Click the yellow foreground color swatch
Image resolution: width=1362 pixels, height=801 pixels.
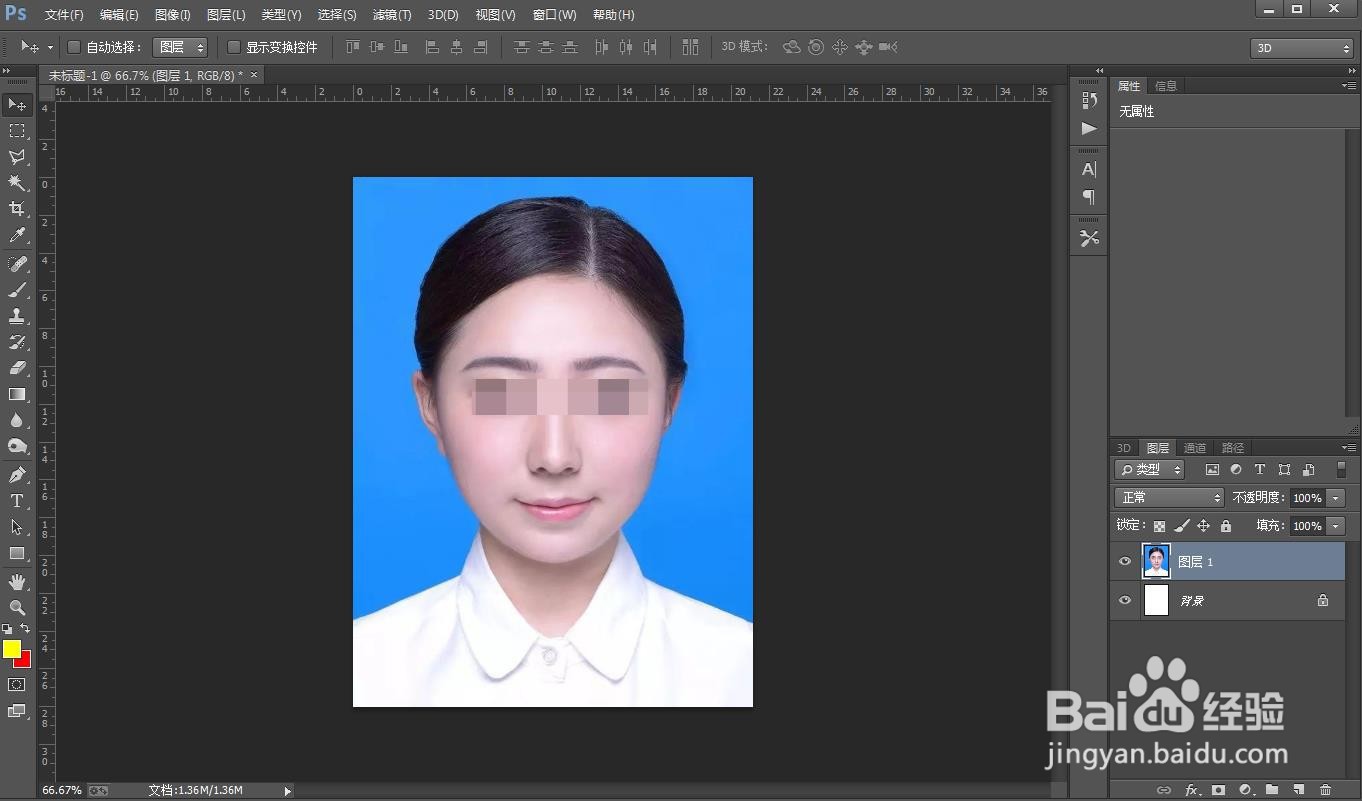(12, 649)
